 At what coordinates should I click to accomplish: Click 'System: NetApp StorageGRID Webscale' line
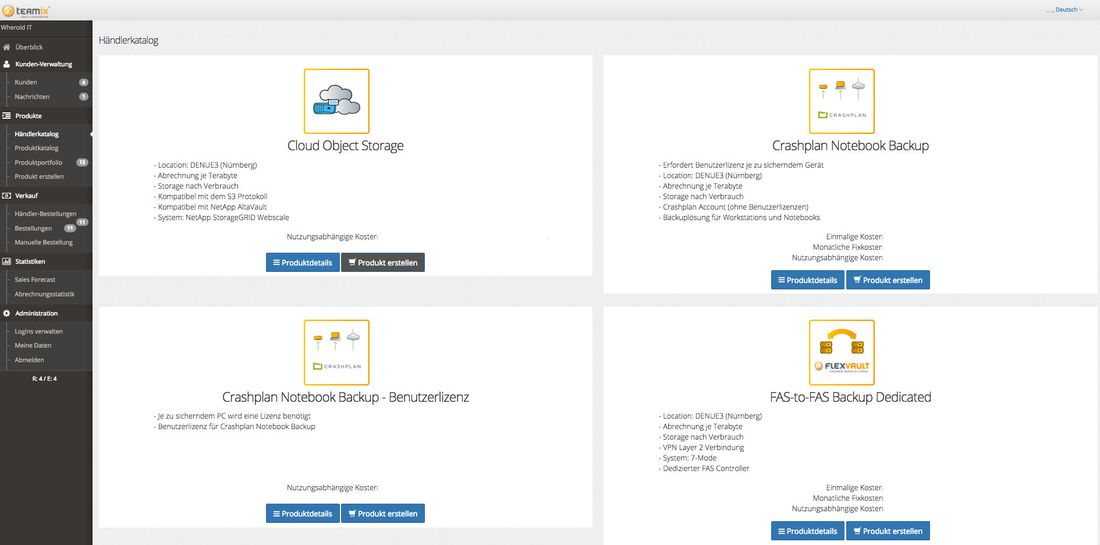[221, 217]
